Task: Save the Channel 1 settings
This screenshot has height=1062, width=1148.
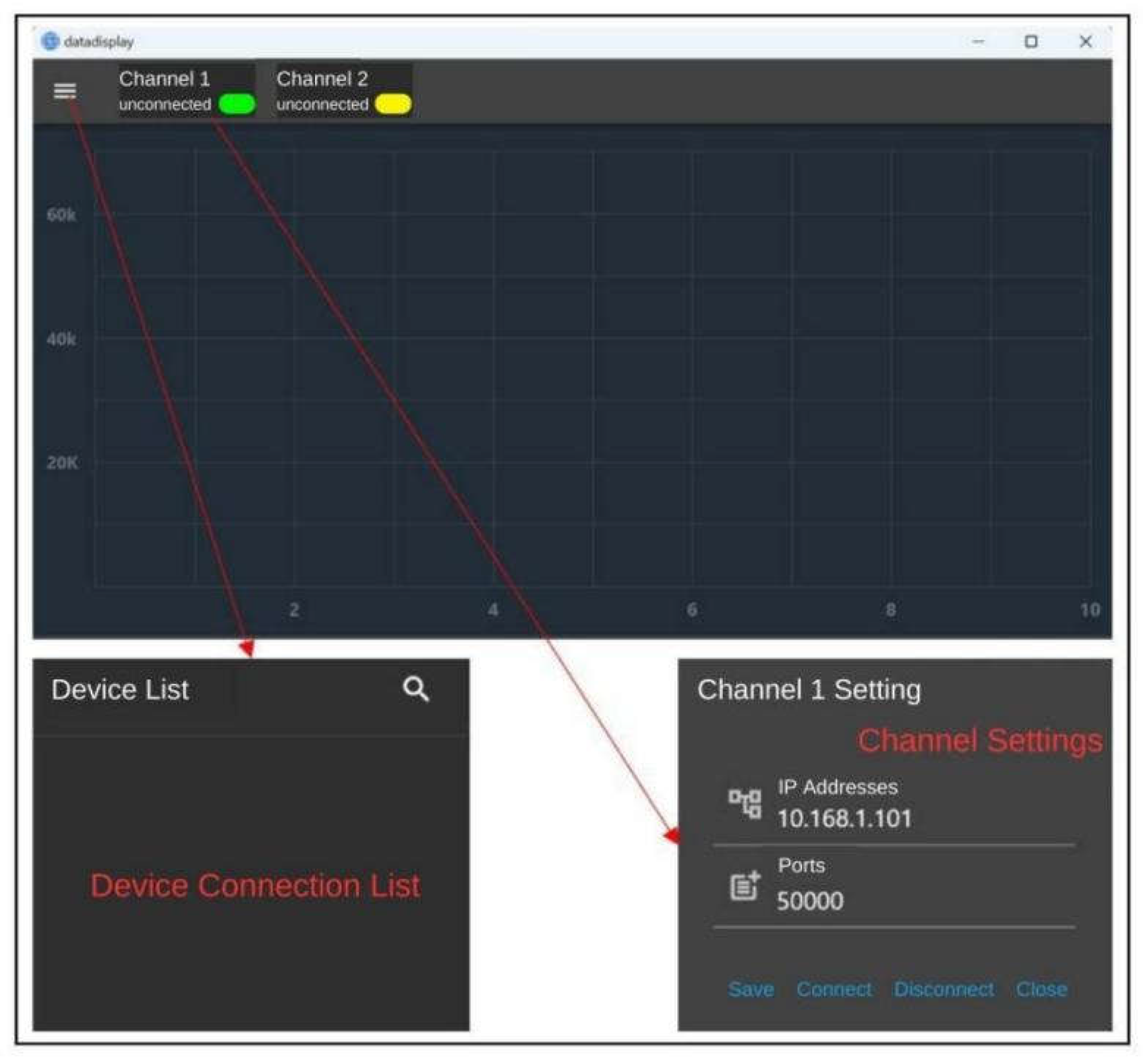Action: point(751,989)
